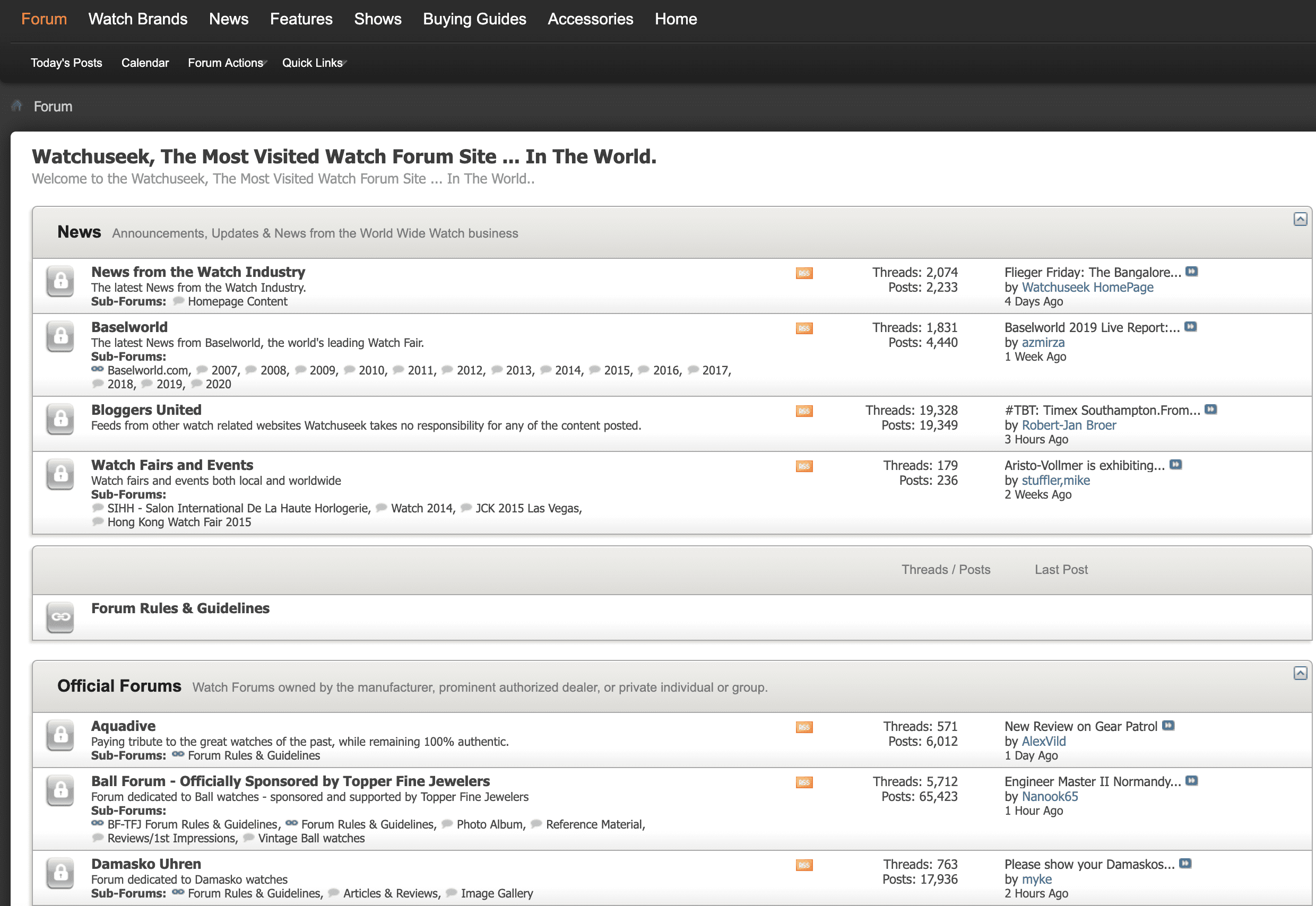
Task: Collapse the News category section
Action: [1300, 219]
